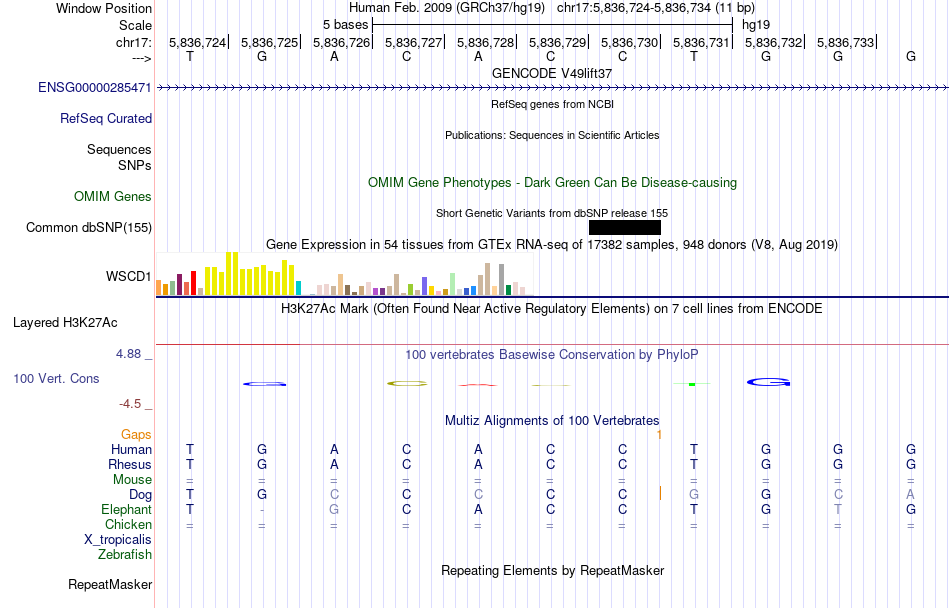The width and height of the screenshot is (950, 608).
Task: Click the PhyloP -4.5 lower scale value
Action: tap(130, 403)
